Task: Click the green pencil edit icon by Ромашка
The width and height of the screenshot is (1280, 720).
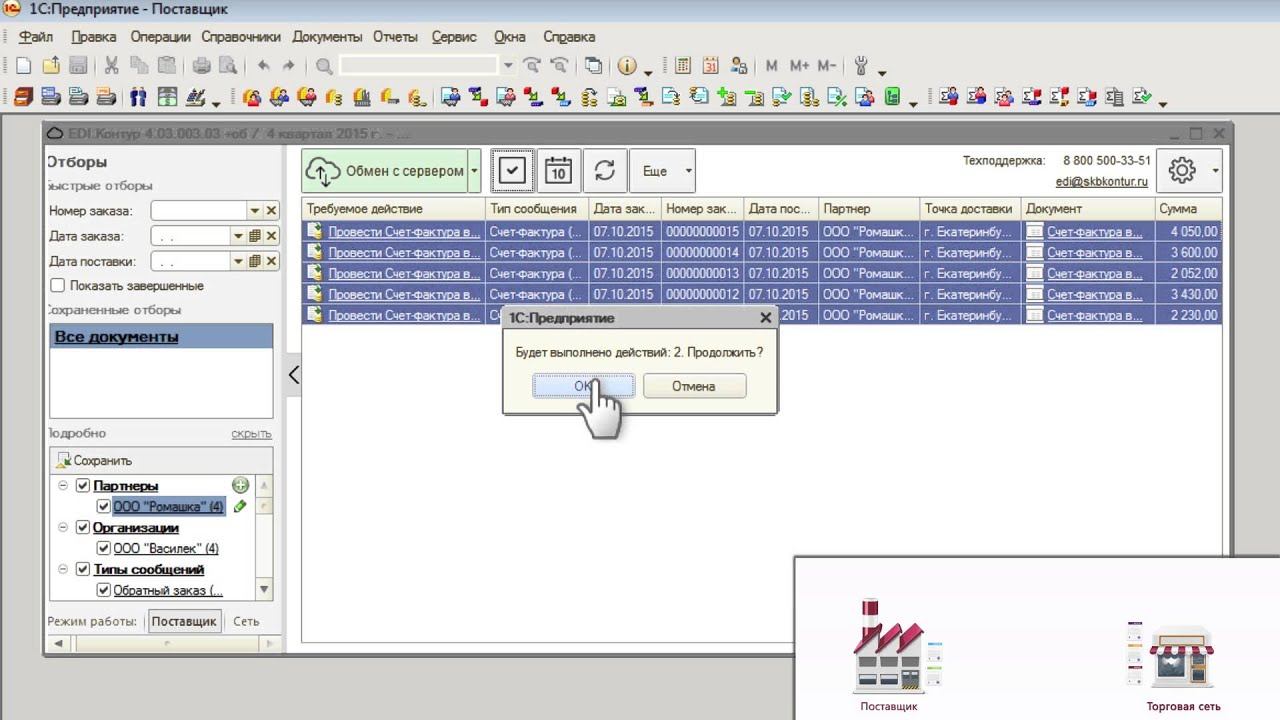Action: tap(240, 506)
